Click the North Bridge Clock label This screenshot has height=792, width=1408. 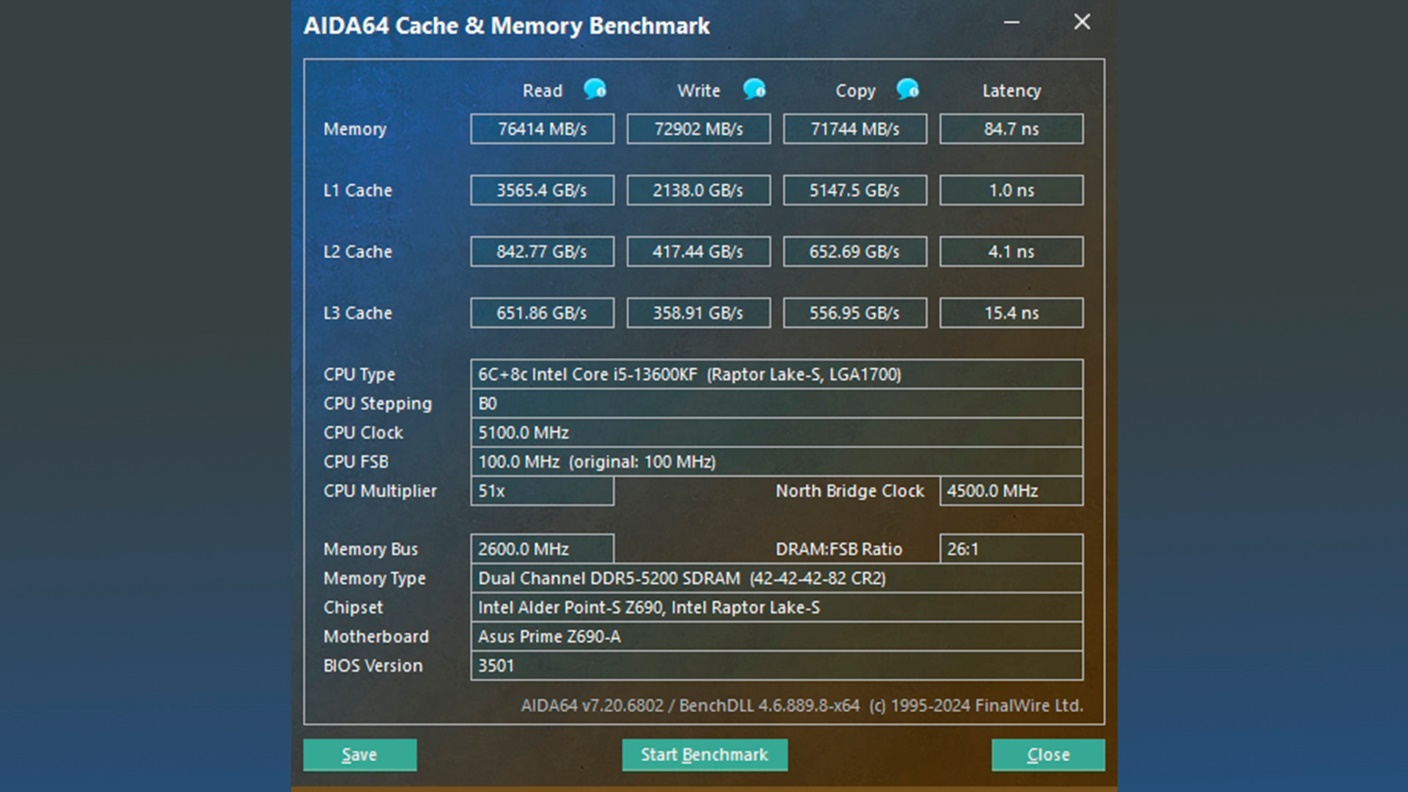coord(850,491)
